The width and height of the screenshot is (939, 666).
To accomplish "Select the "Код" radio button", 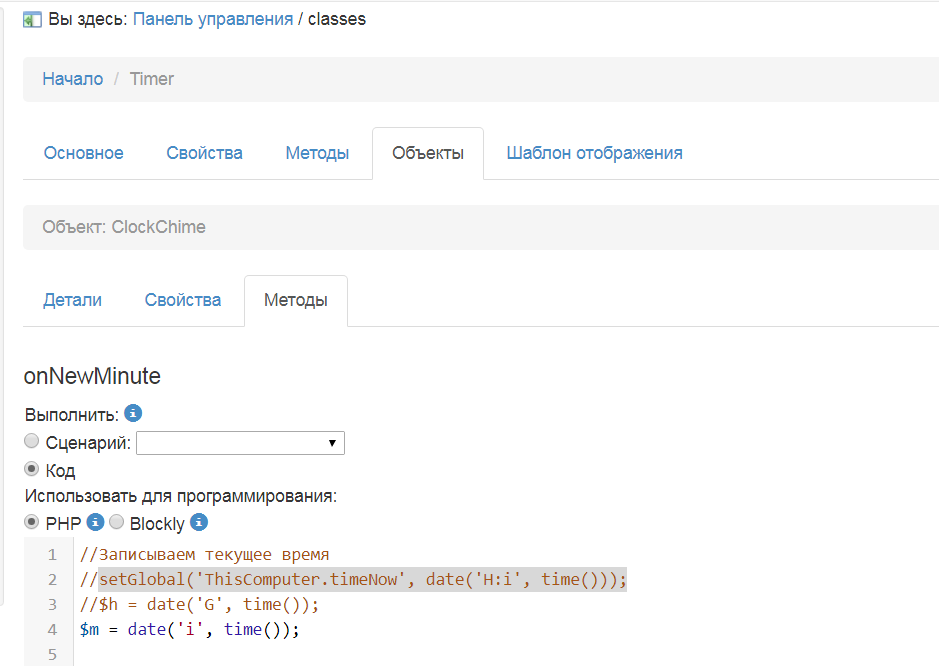I will (x=32, y=469).
